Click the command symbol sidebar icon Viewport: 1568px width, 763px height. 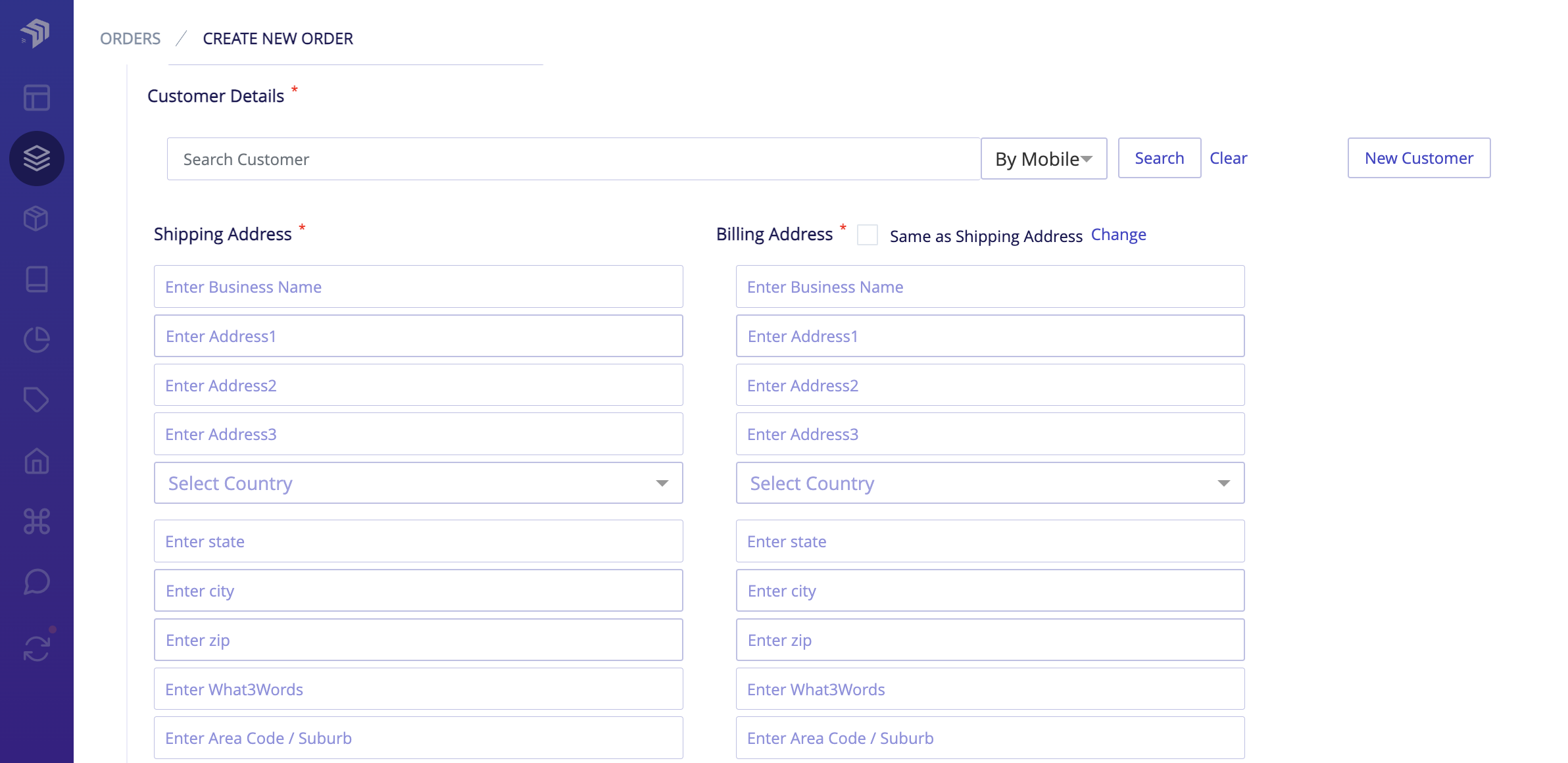click(x=37, y=521)
